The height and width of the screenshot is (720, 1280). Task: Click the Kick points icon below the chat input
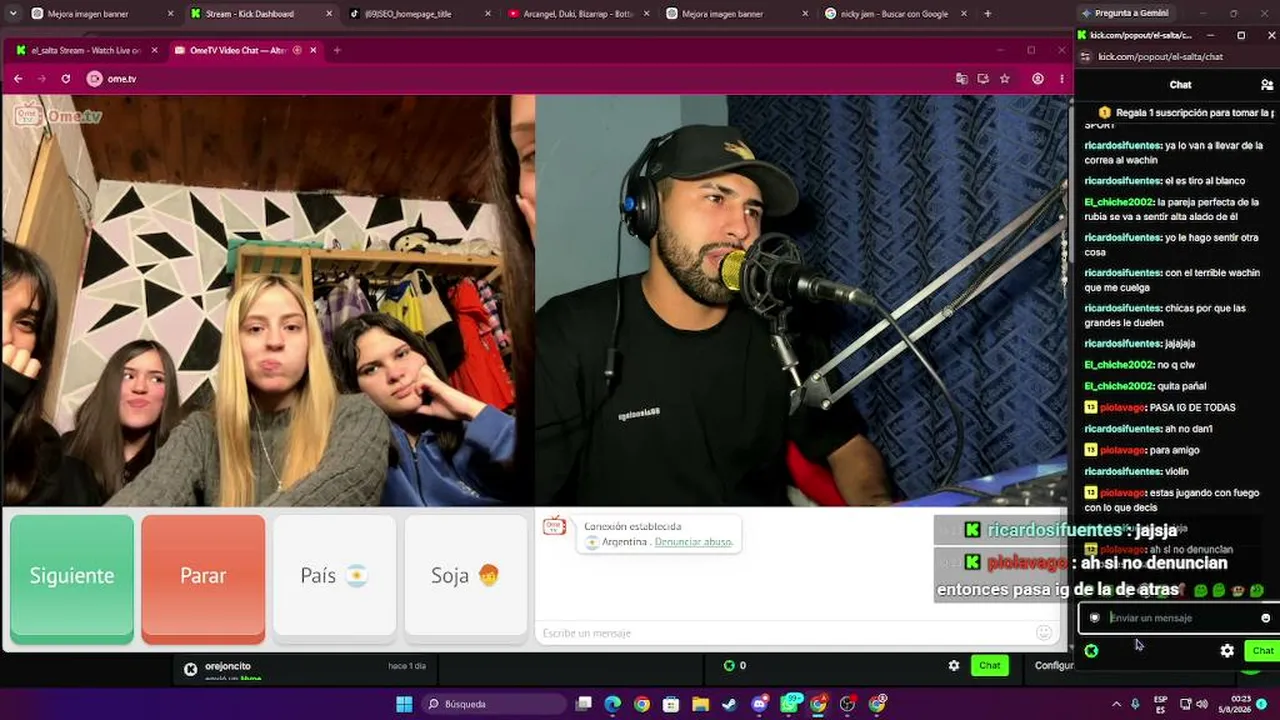pyautogui.click(x=1091, y=651)
